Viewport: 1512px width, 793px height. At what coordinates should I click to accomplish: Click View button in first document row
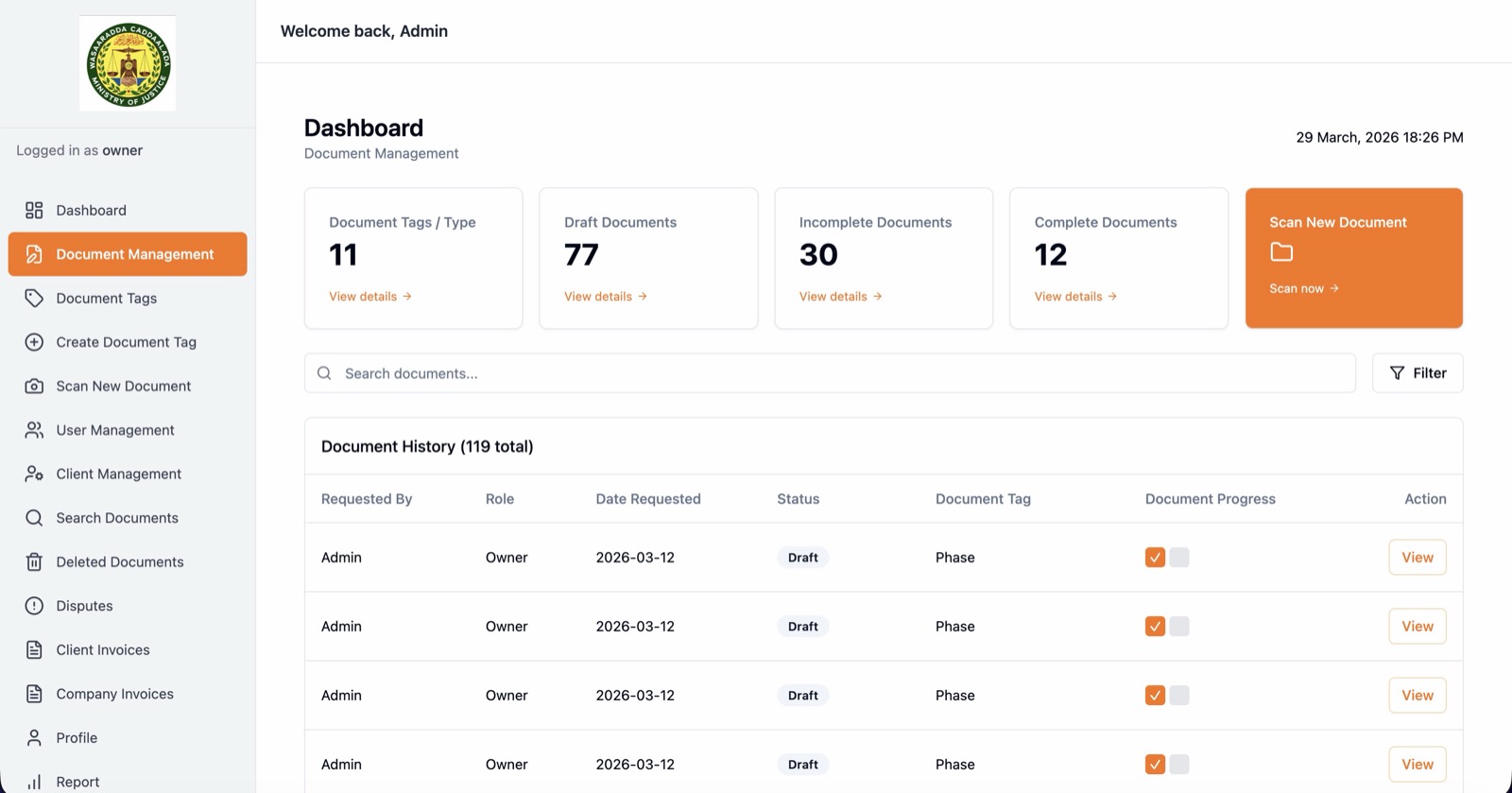pos(1417,558)
